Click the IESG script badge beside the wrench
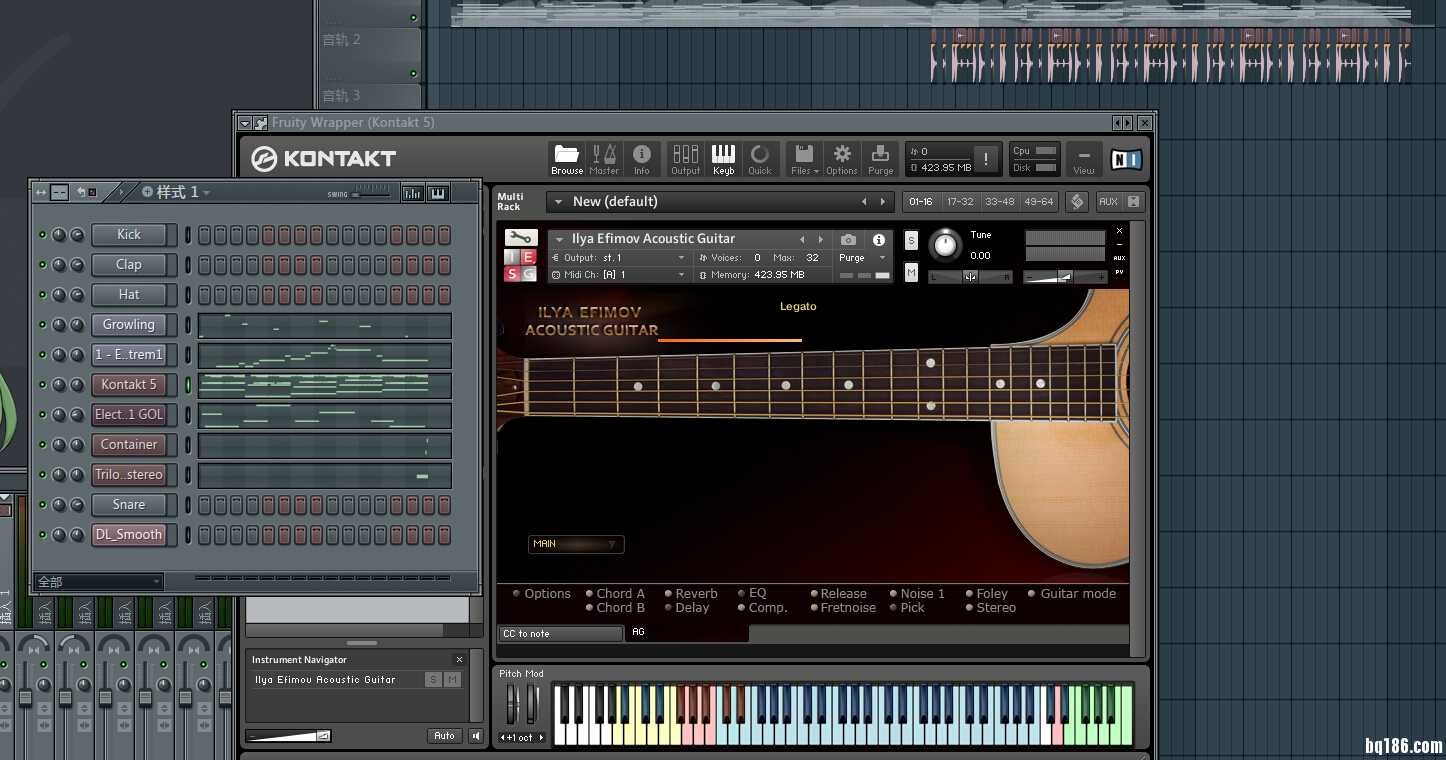The height and width of the screenshot is (760, 1446). pyautogui.click(x=520, y=266)
